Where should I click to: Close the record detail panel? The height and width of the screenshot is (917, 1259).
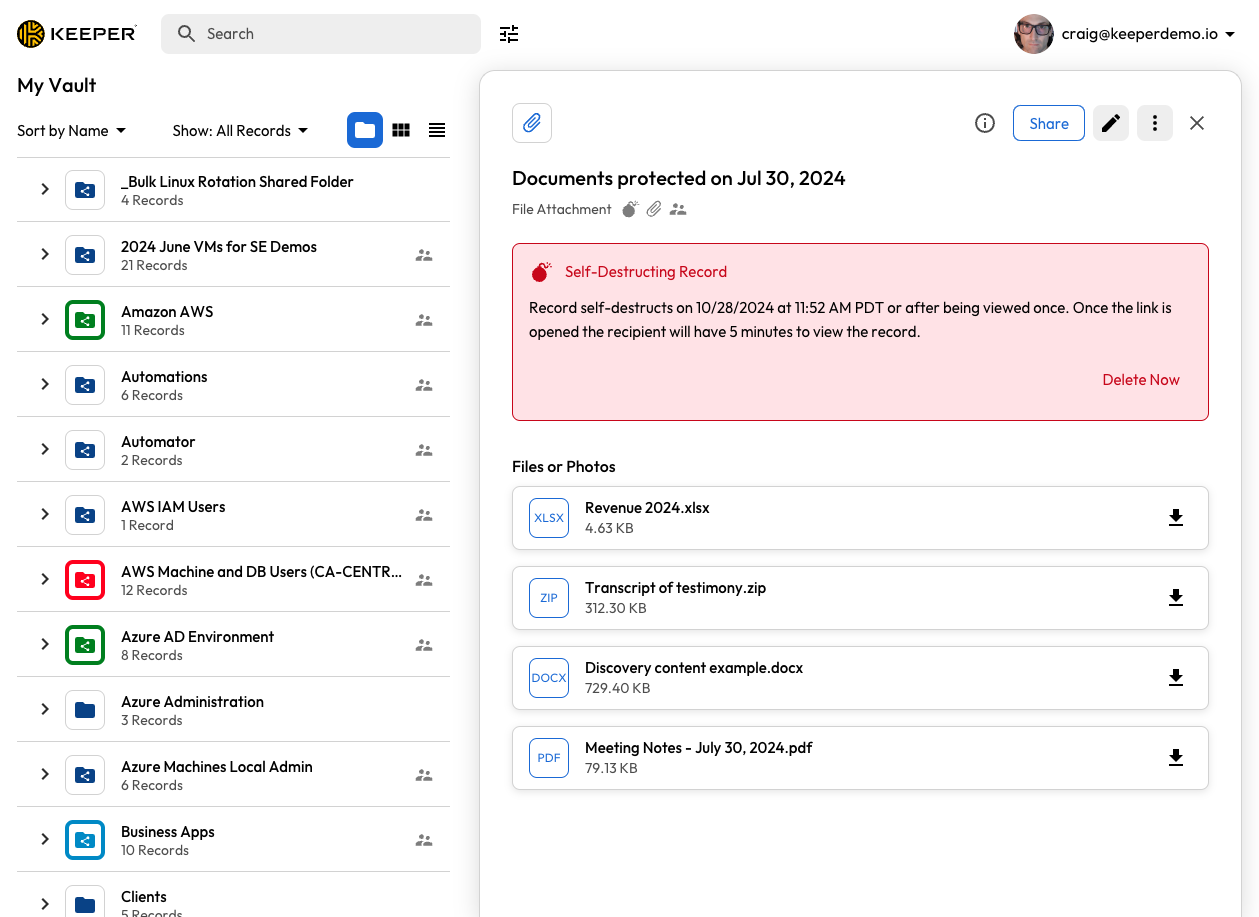coord(1197,123)
